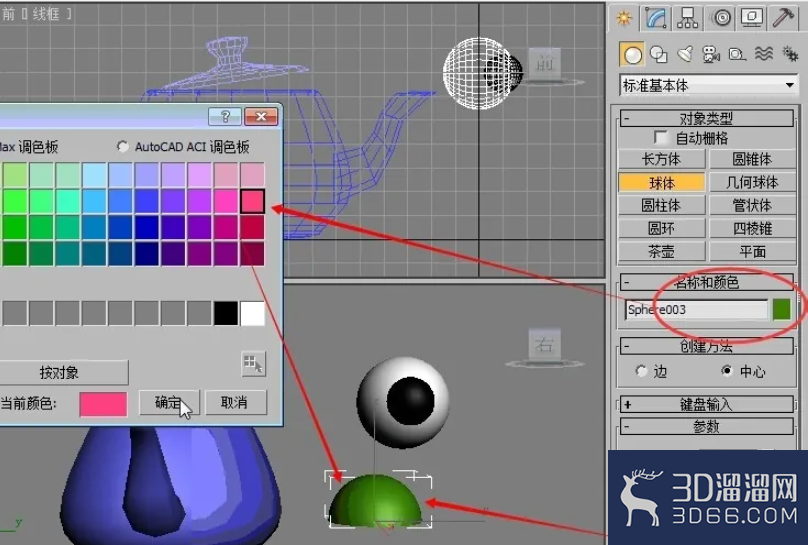Select the Geometry category icon
Screen dimensions: 808x545
(x=632, y=55)
